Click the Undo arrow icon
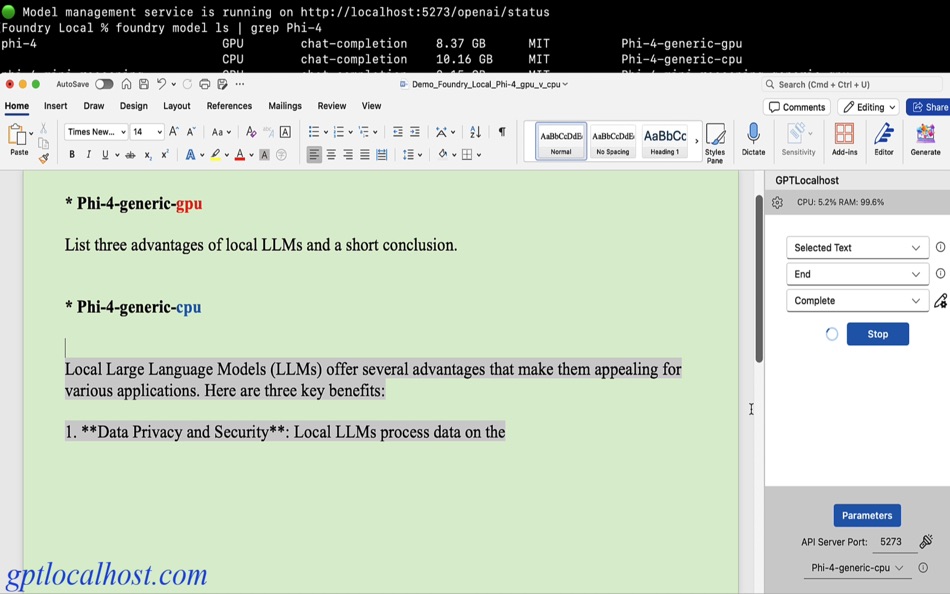950x594 pixels. [161, 84]
